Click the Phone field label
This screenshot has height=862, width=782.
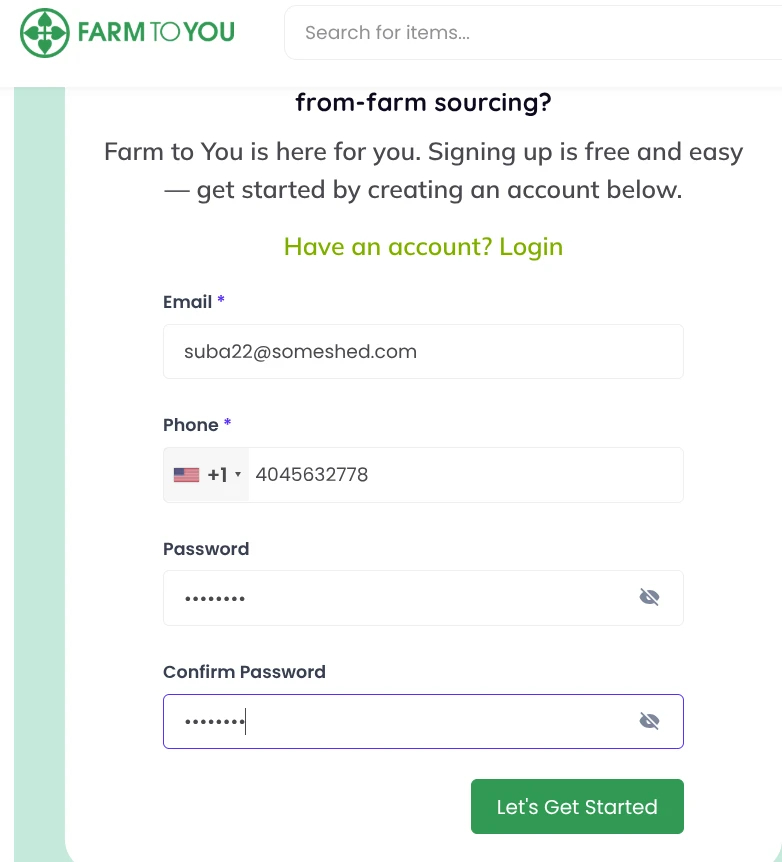[191, 425]
